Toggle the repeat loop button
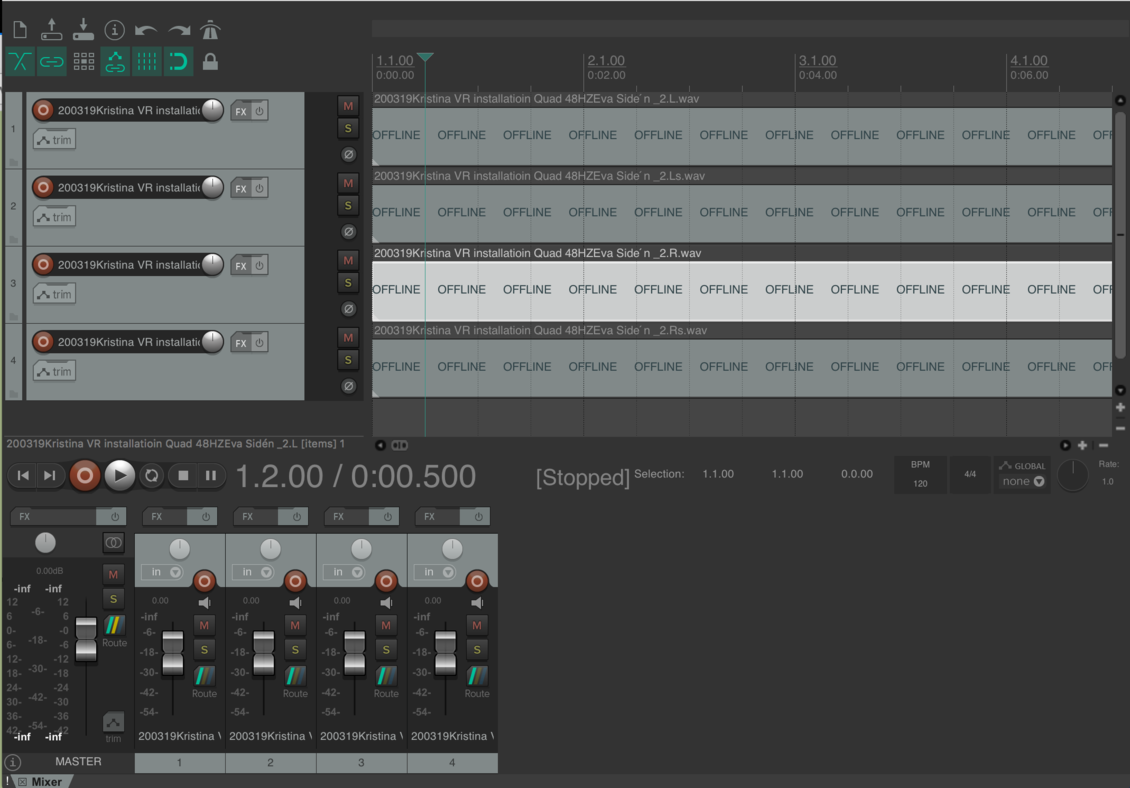This screenshot has width=1130, height=788. pos(151,476)
